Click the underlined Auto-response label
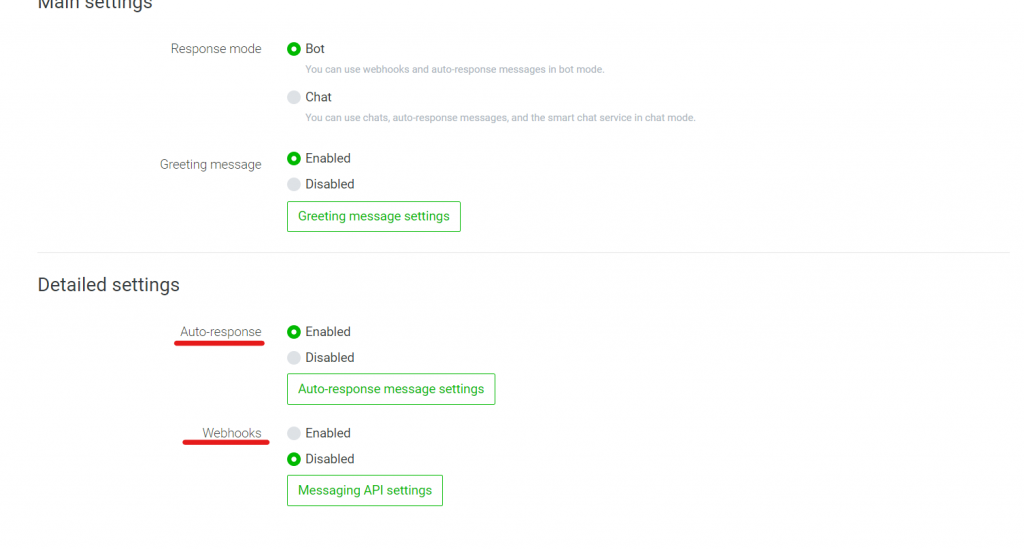The image size is (1024, 549). point(220,332)
